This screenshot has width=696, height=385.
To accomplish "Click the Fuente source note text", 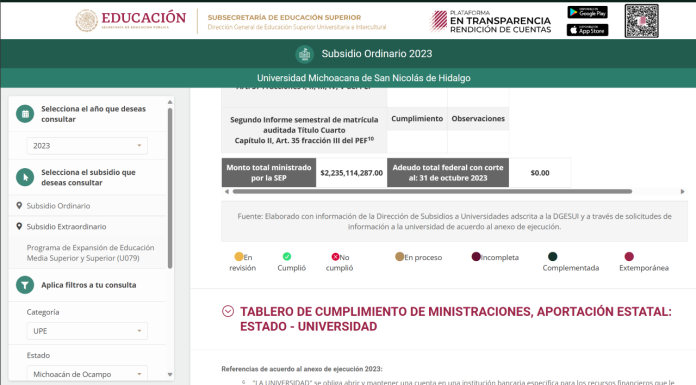I will (x=455, y=221).
